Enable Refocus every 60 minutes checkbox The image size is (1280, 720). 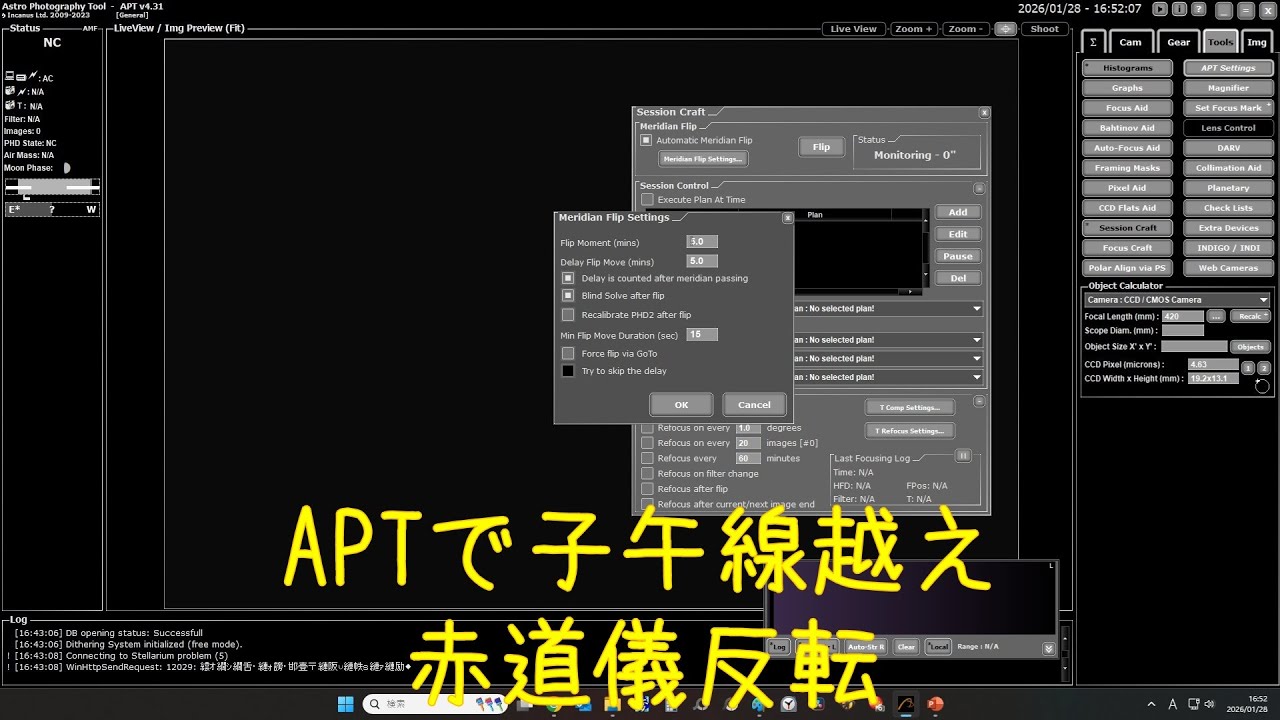click(647, 458)
